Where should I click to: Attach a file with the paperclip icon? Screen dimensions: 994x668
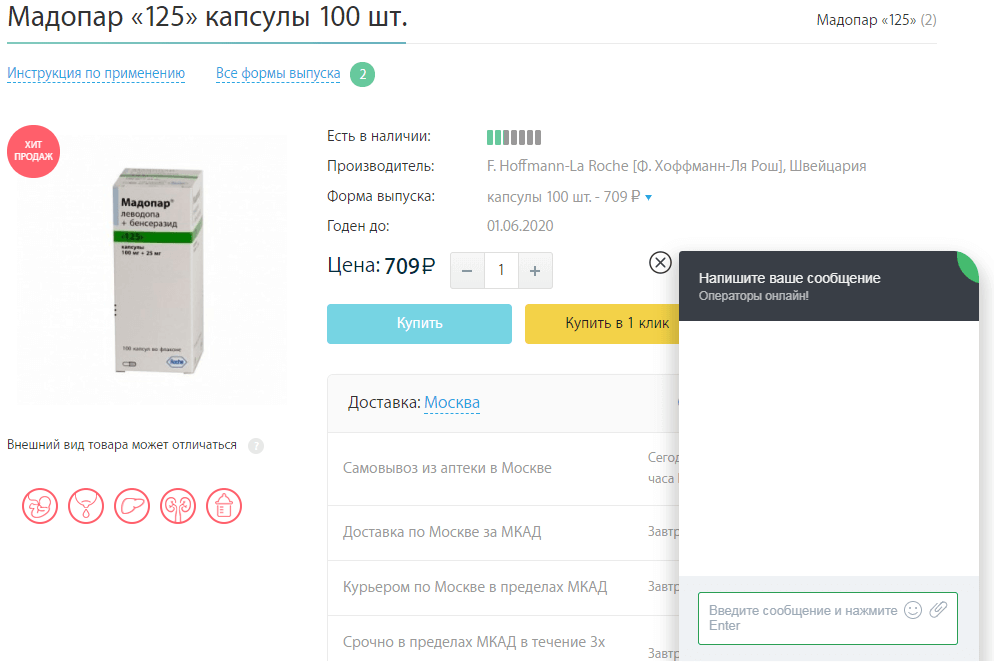pyautogui.click(x=938, y=610)
